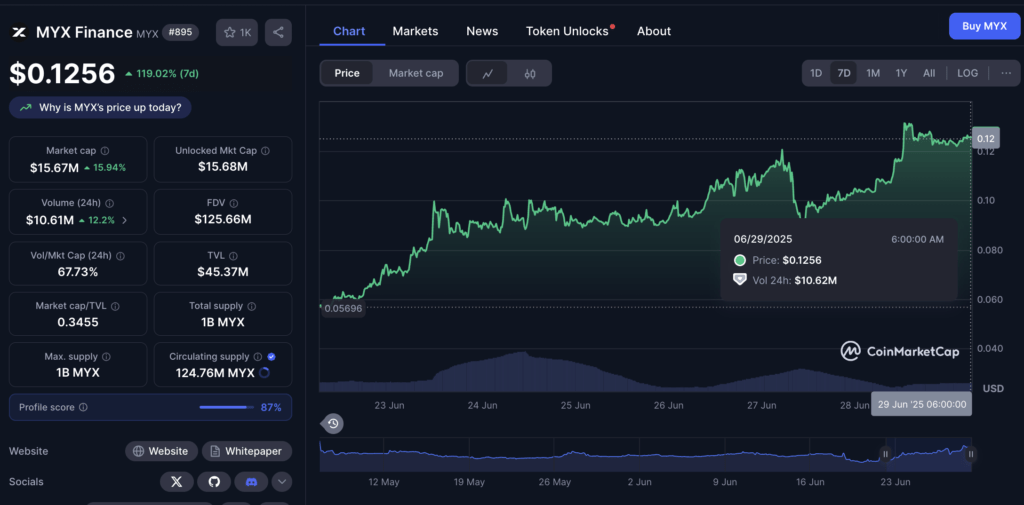The width and height of the screenshot is (1024, 505).
Task: Open the chart more options ellipsis
Action: [x=1006, y=73]
